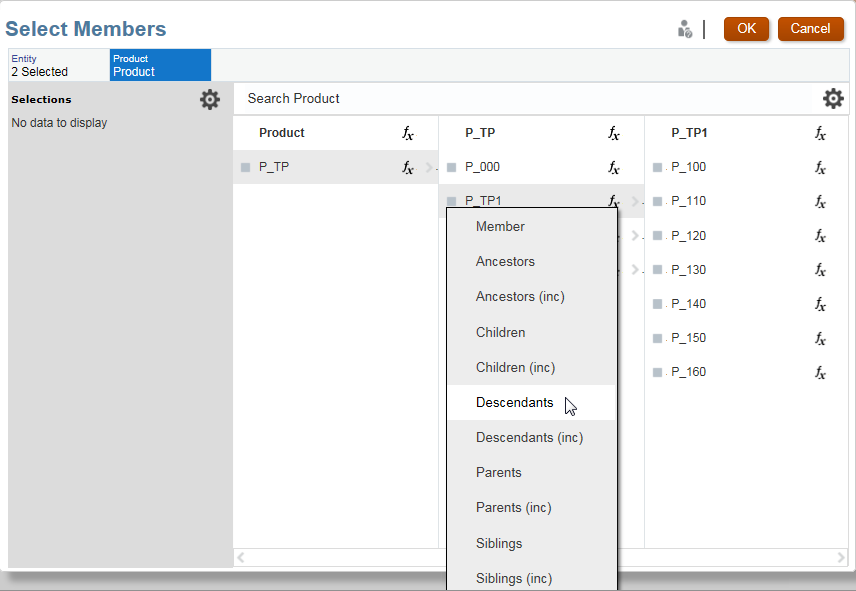Viewport: 856px width, 591px height.
Task: Open function selector in P_TP column header
Action: click(x=614, y=133)
